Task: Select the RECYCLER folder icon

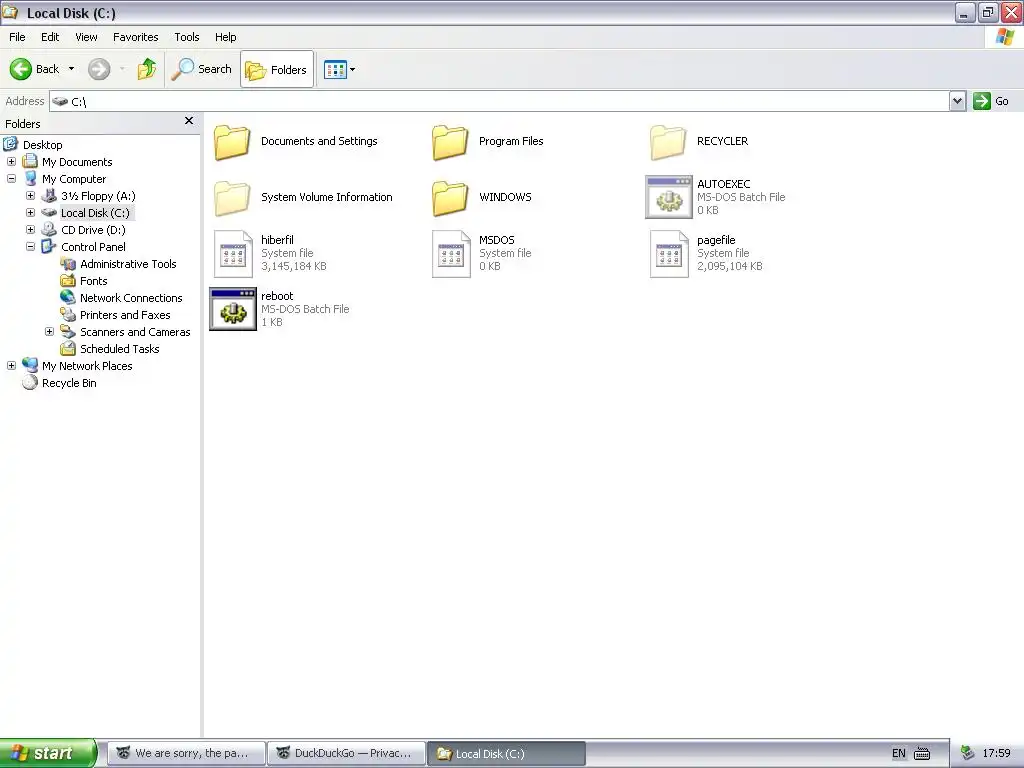Action: tap(669, 142)
